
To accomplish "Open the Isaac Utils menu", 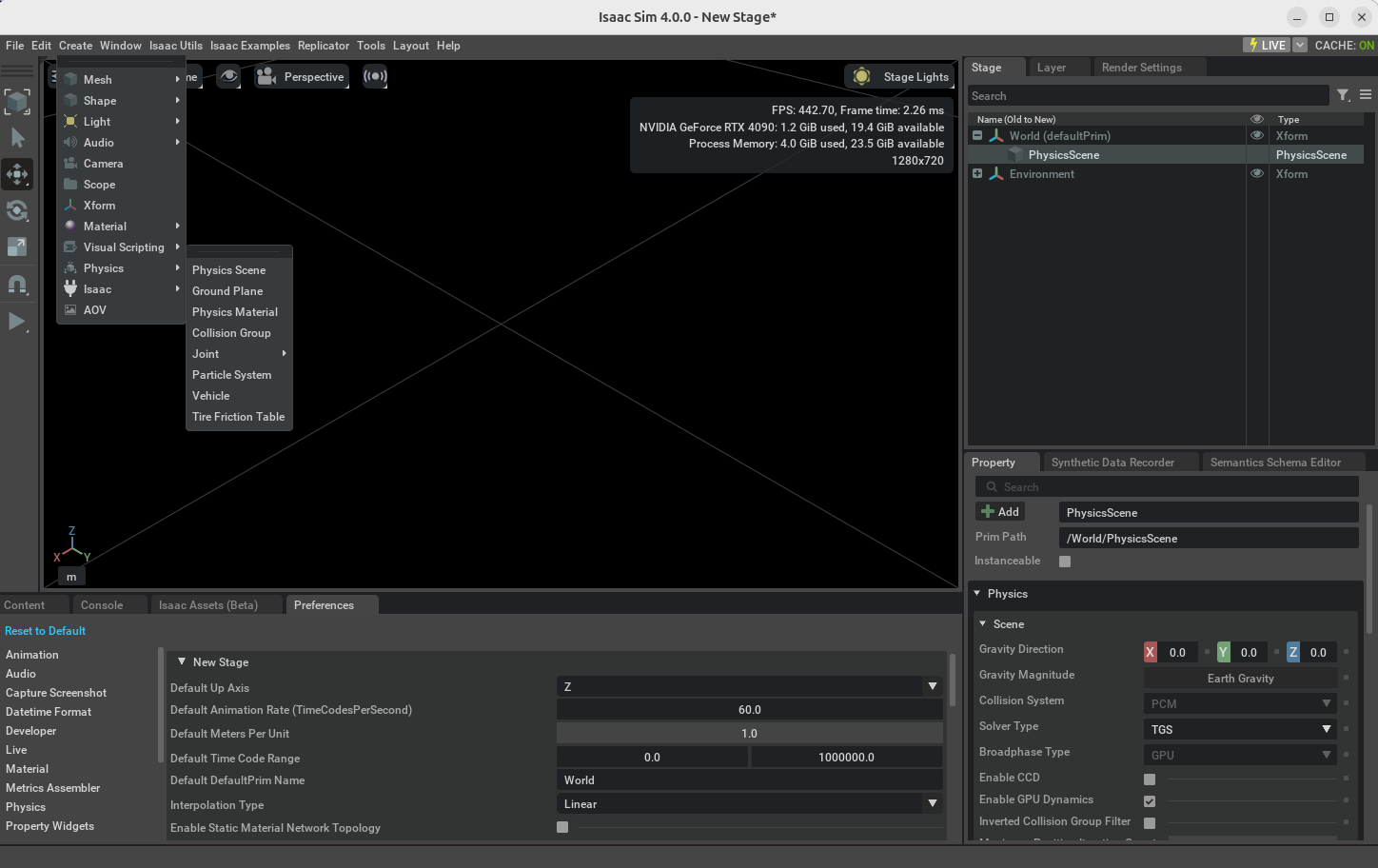I will coord(176,46).
